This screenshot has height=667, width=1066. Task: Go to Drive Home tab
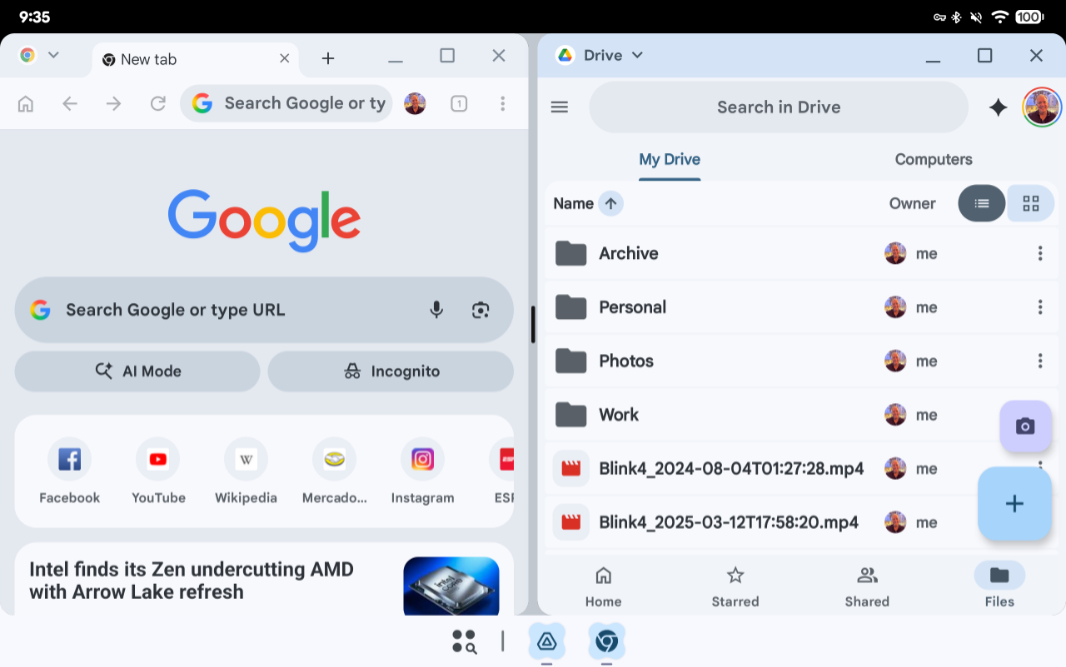coord(603,587)
